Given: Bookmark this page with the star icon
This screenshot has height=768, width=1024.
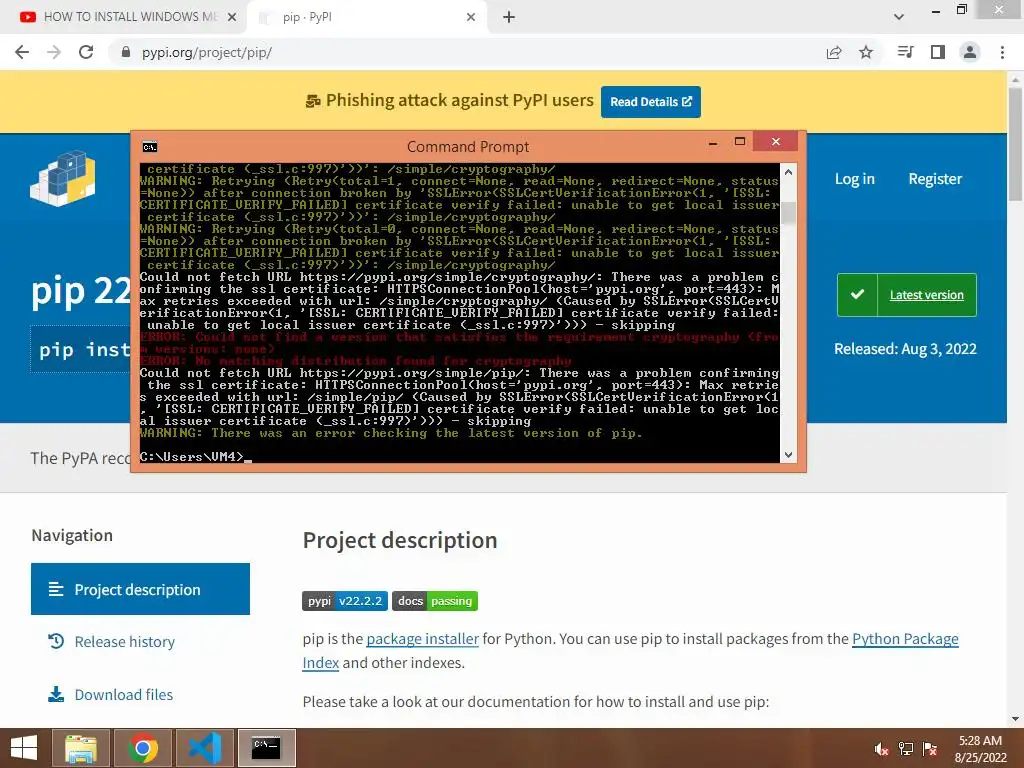Looking at the screenshot, I should pyautogui.click(x=866, y=52).
